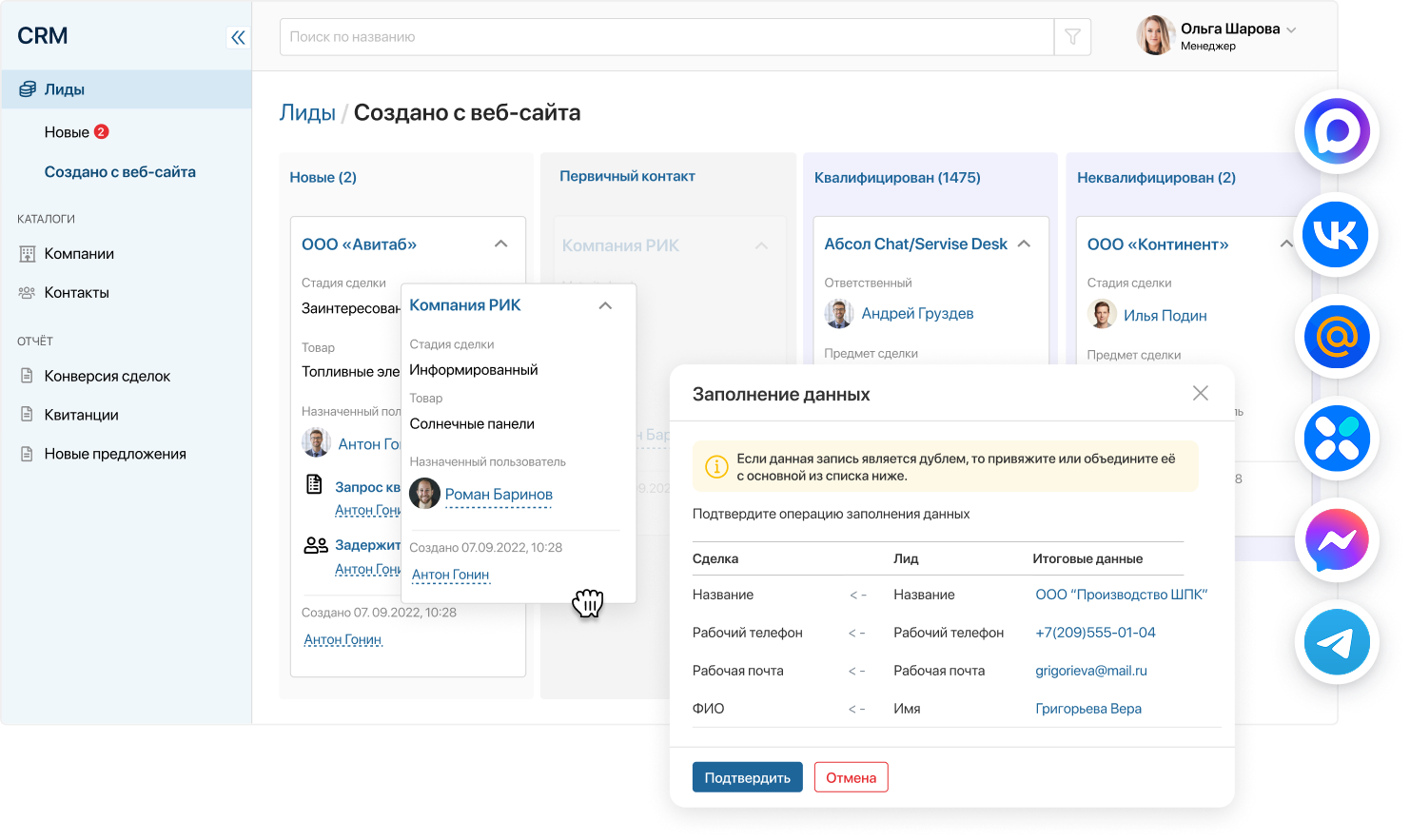Collapse the CRM sidebar with double-chevron icon
The width and height of the screenshot is (1410, 840).
pyautogui.click(x=238, y=37)
